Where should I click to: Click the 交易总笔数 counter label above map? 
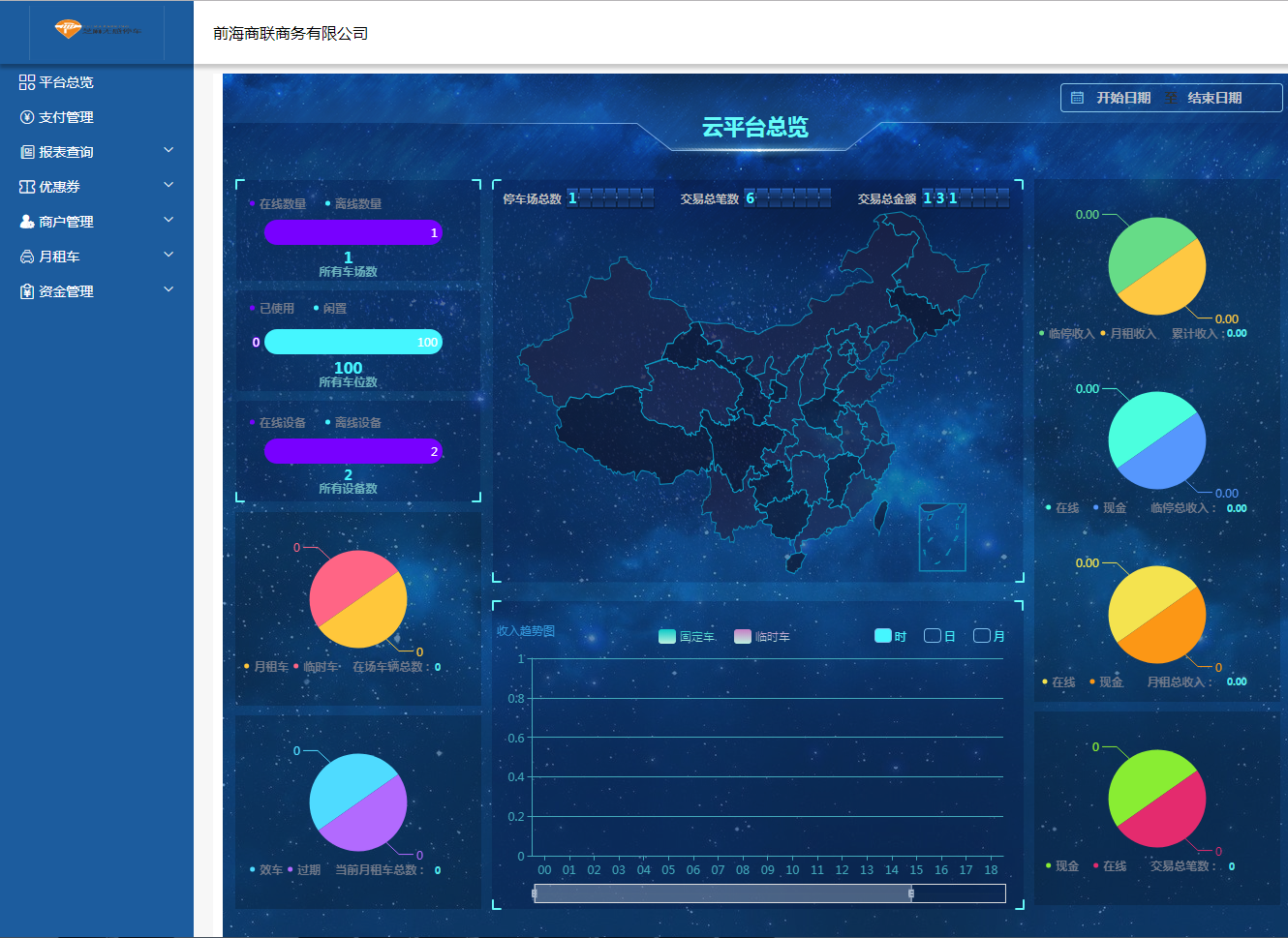click(x=710, y=198)
